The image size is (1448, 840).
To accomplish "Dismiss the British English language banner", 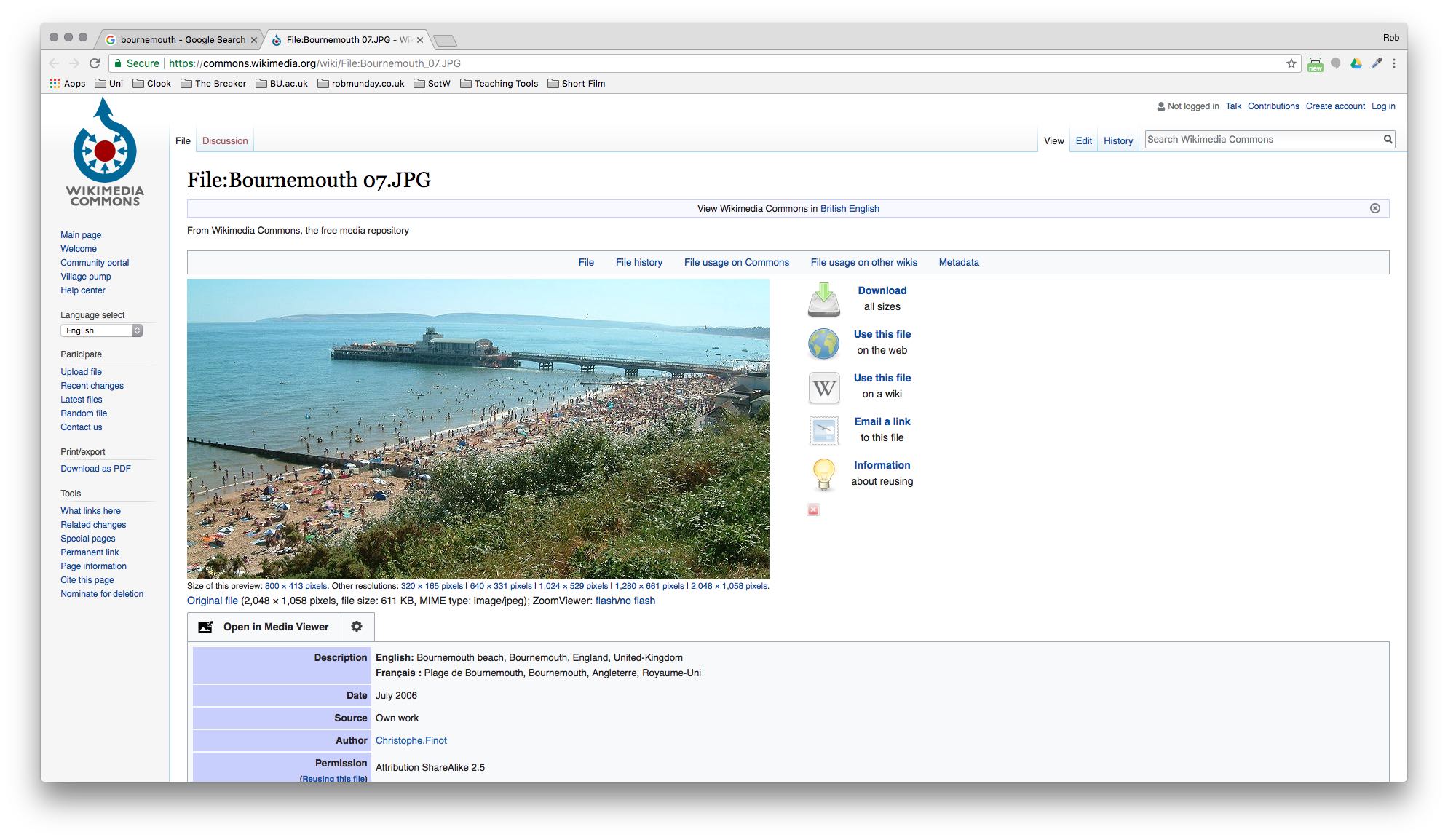I will pos(1374,208).
